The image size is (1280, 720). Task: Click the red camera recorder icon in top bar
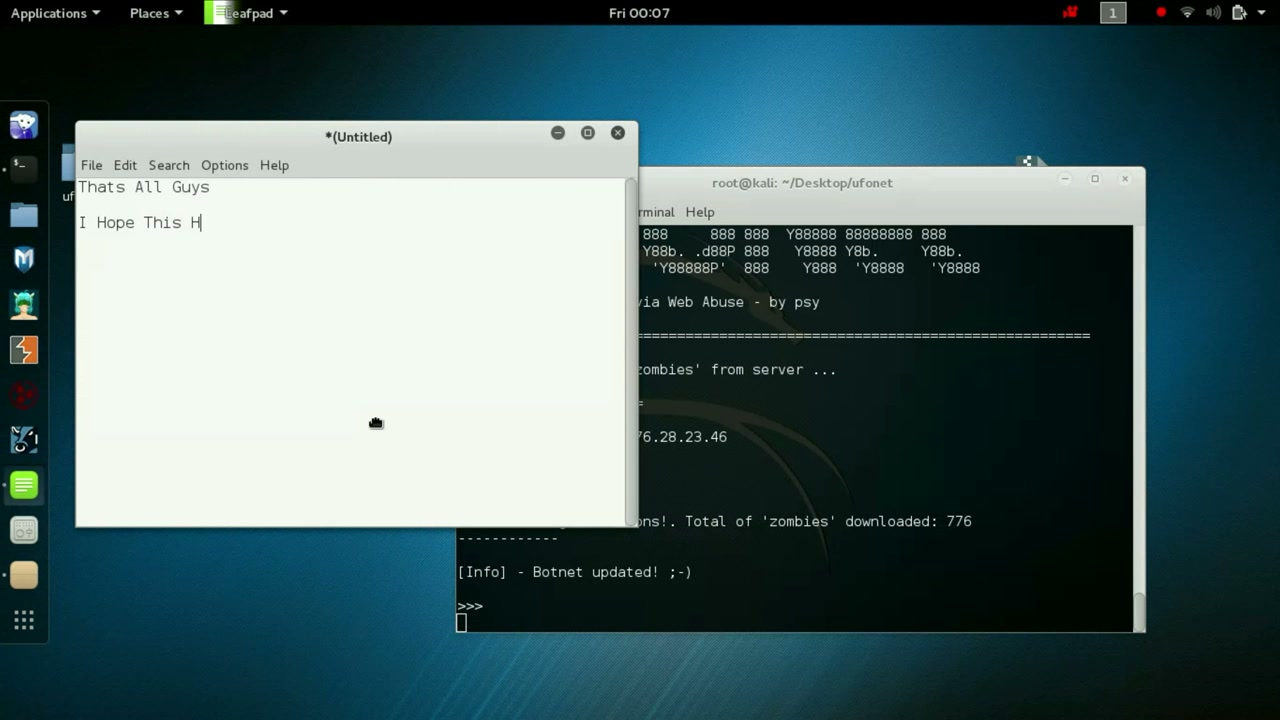pos(1071,13)
